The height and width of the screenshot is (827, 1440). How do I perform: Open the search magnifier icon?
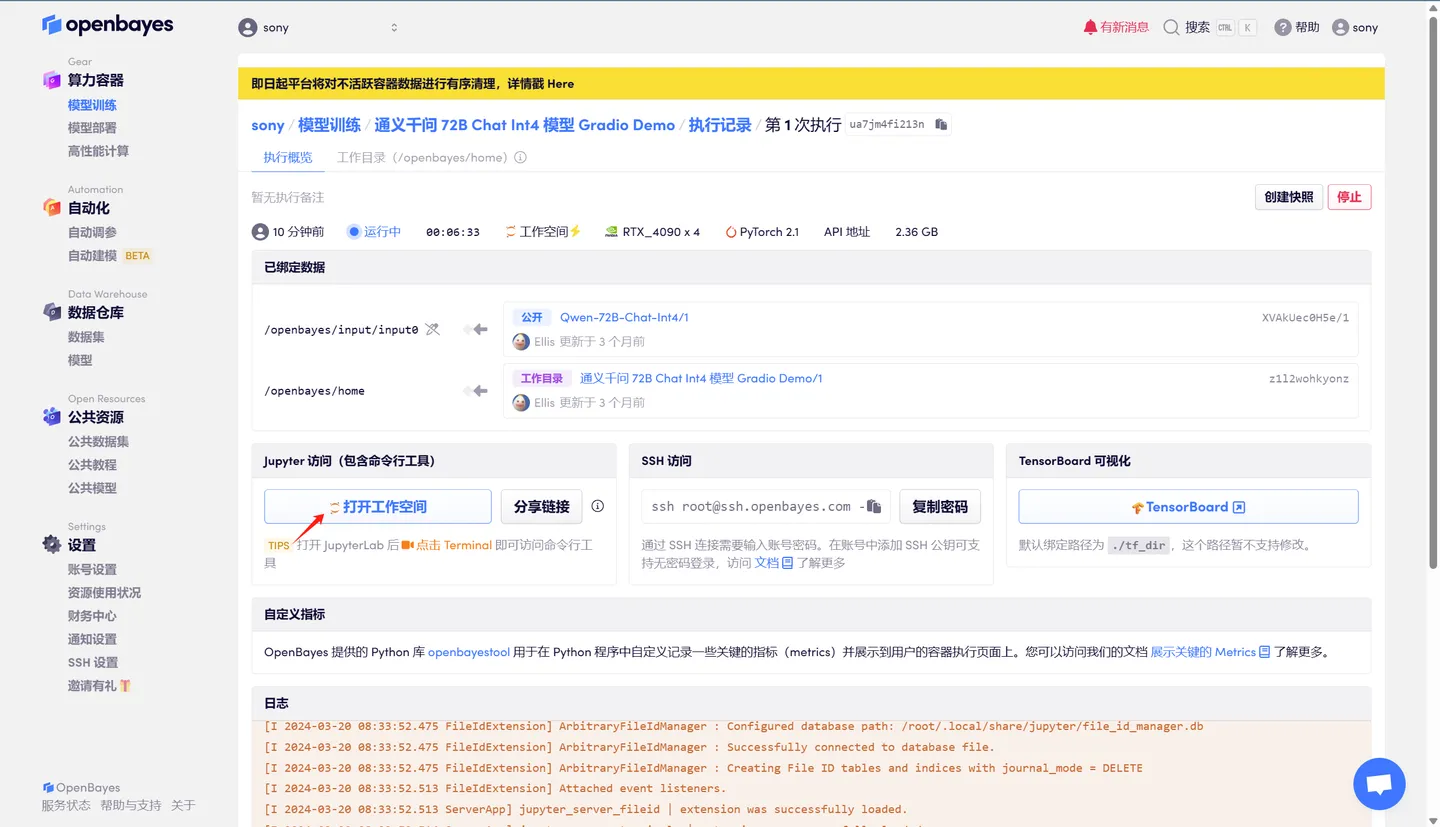(x=1171, y=28)
